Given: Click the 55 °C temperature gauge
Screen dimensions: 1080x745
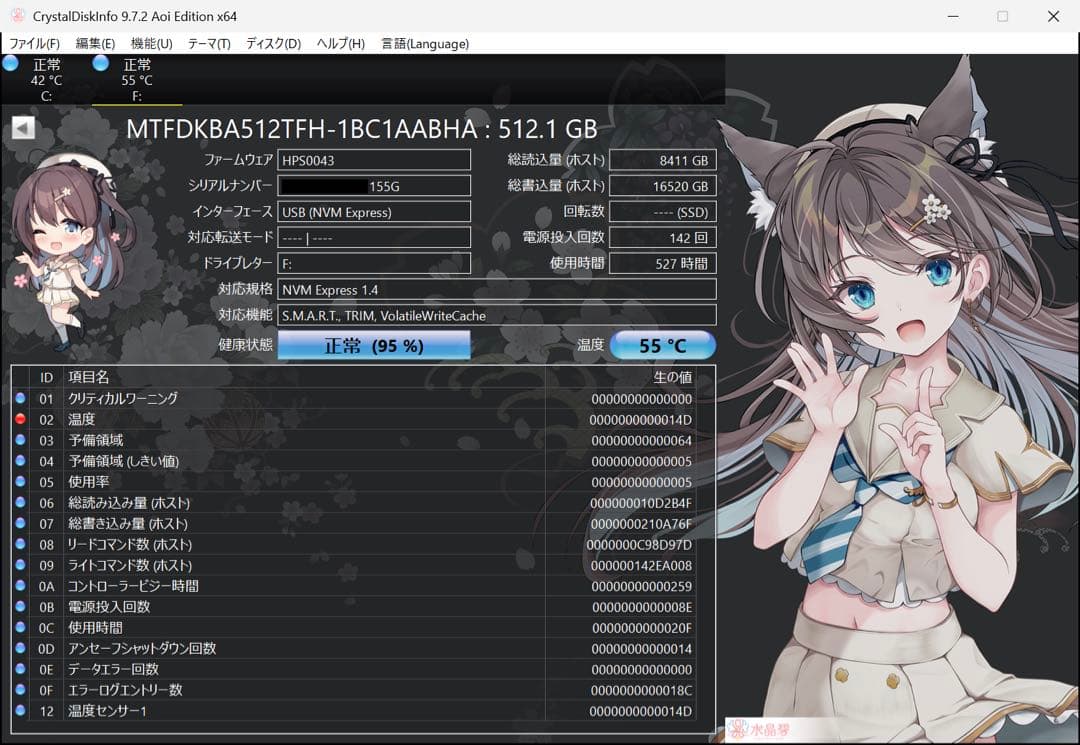Looking at the screenshot, I should 662,344.
